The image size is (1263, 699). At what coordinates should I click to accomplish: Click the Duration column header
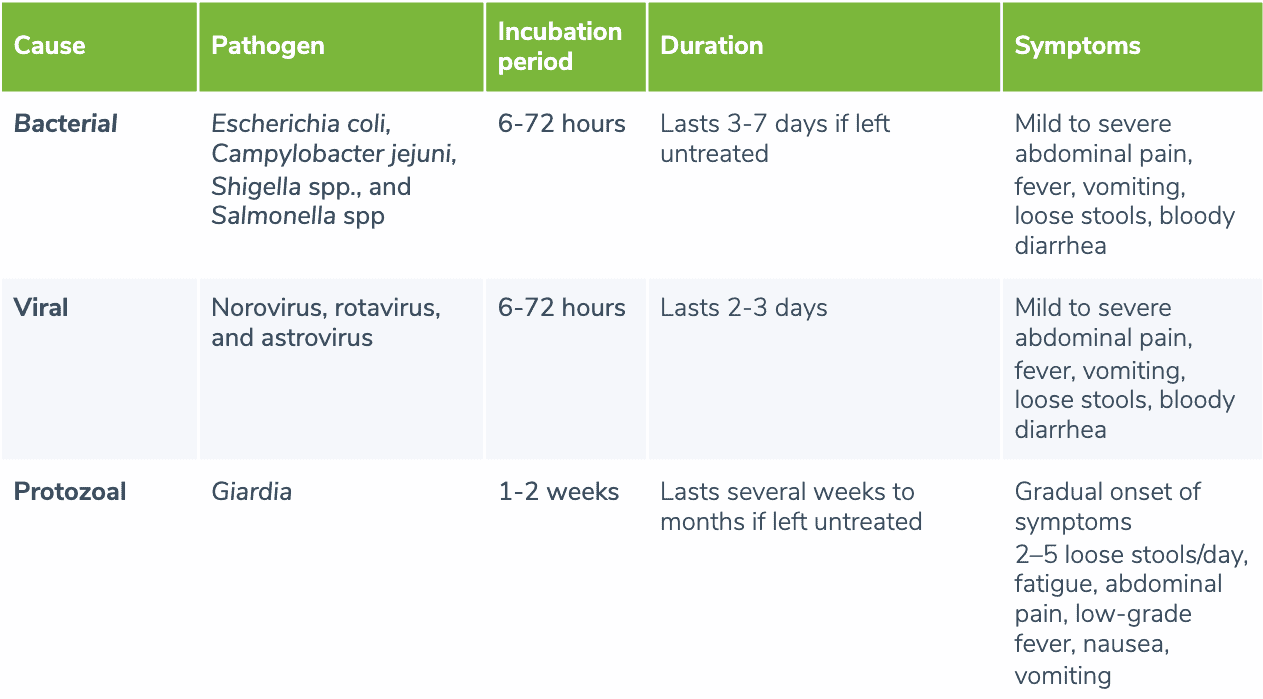(712, 46)
